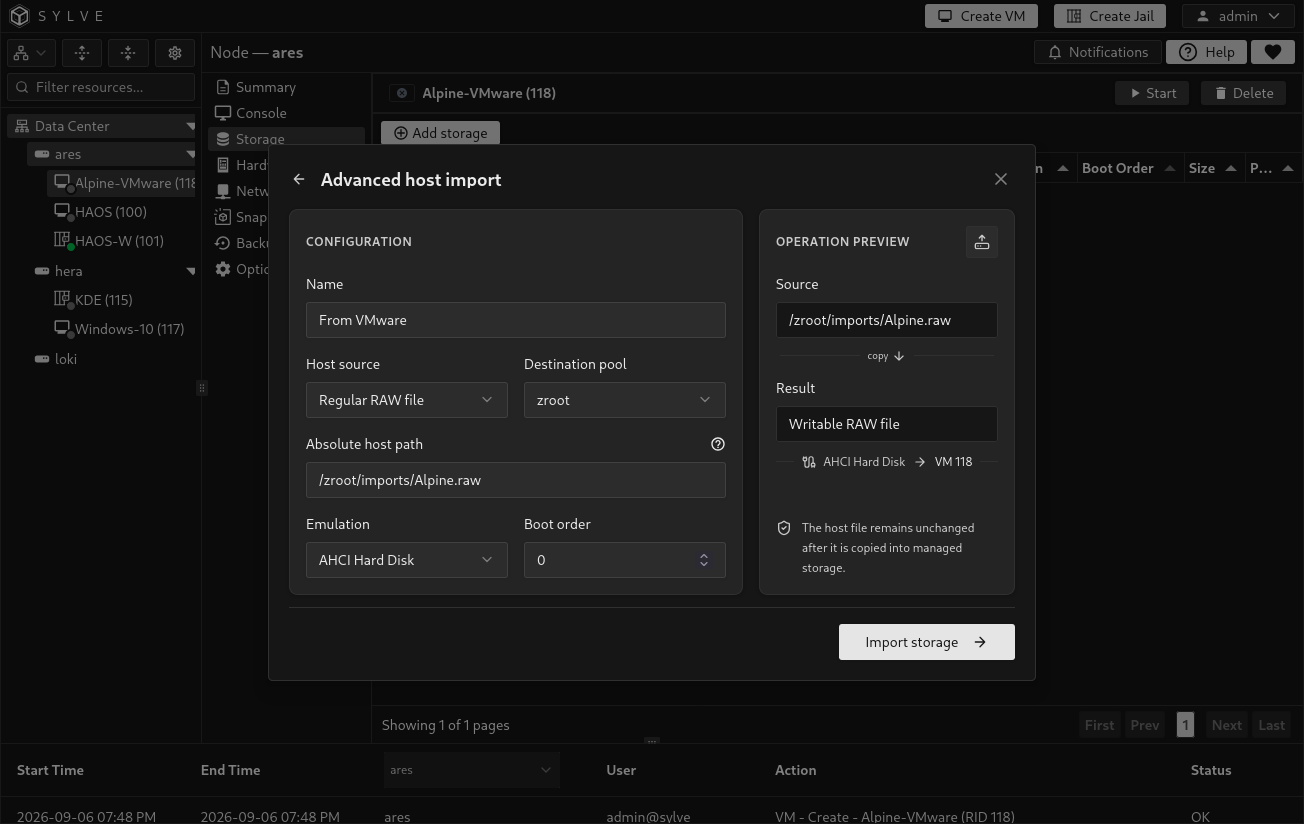This screenshot has height=824, width=1304.
Task: Click the Create Jail button
Action: [1110, 16]
